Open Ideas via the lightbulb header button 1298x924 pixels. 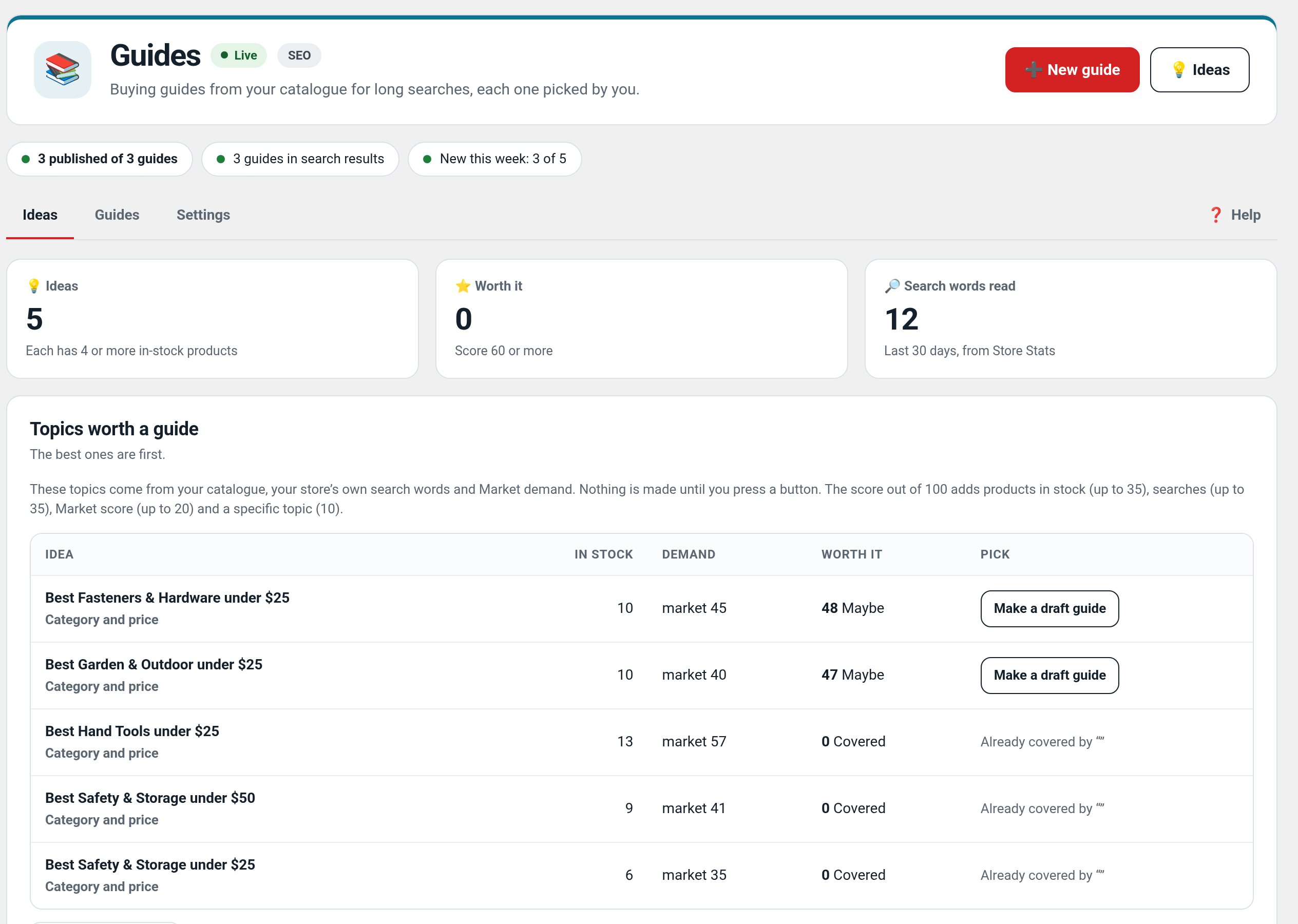pos(1199,69)
